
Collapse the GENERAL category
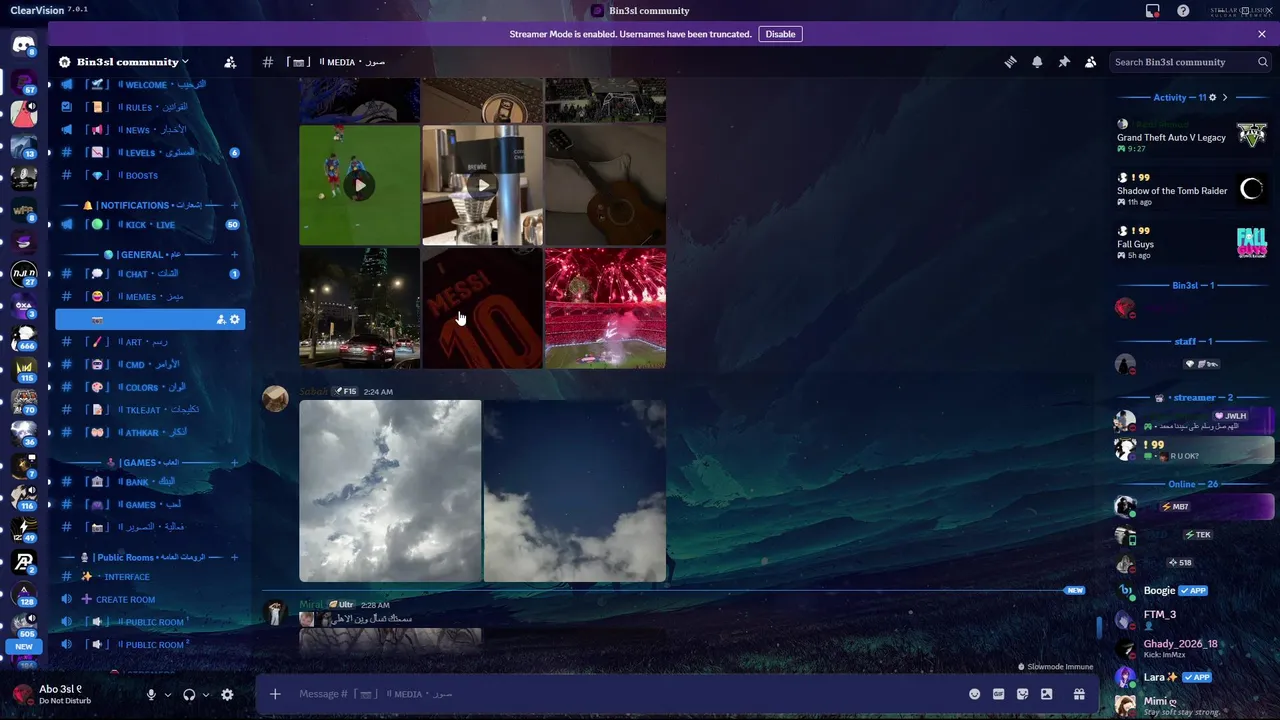click(142, 254)
